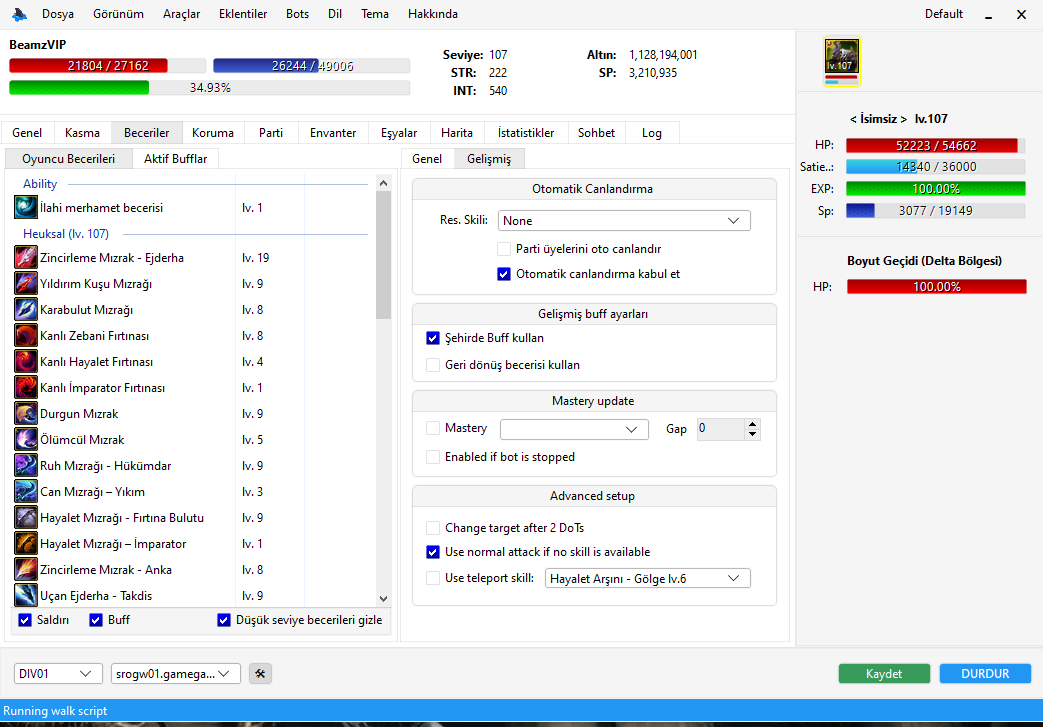Open the teleport skill dropdown Hayalet Arşını
Image resolution: width=1043 pixels, height=727 pixels.
[x=647, y=577]
